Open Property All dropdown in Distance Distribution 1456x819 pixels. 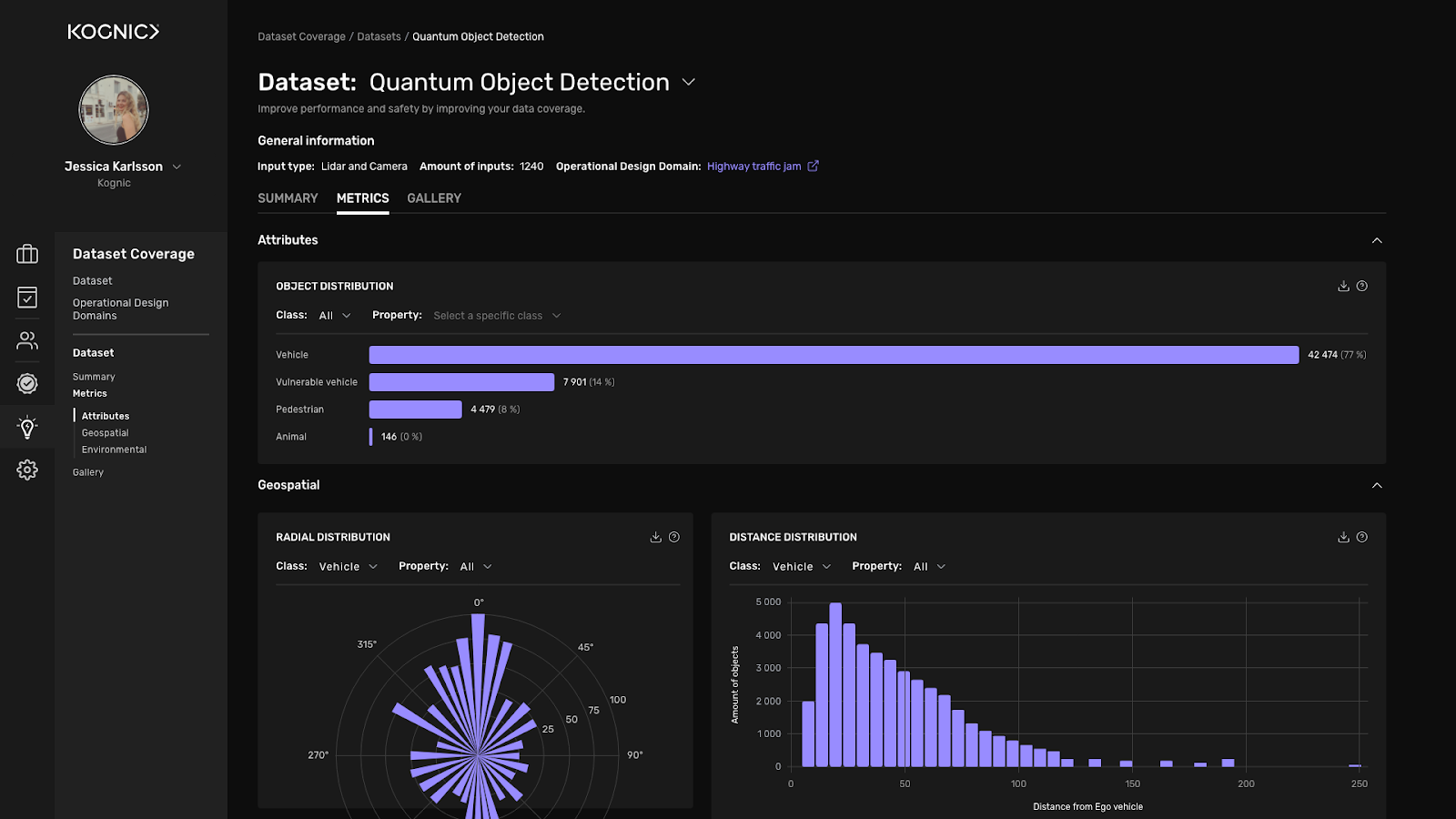click(x=929, y=566)
